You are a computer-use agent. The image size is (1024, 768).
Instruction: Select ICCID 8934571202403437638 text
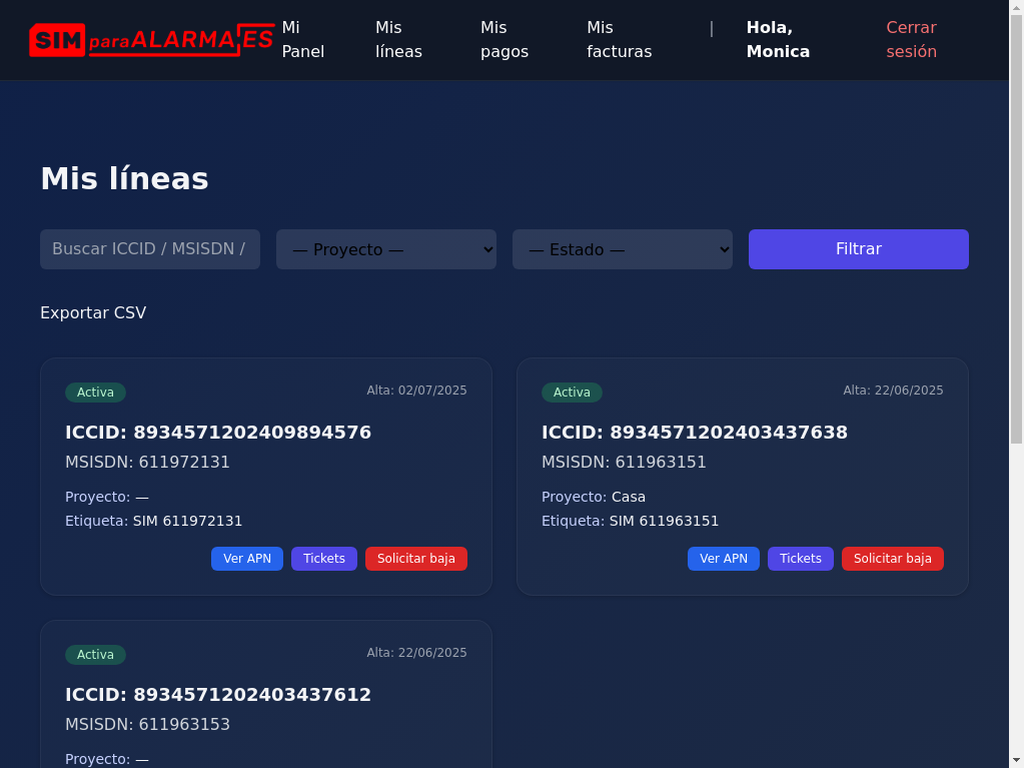pyautogui.click(x=695, y=432)
